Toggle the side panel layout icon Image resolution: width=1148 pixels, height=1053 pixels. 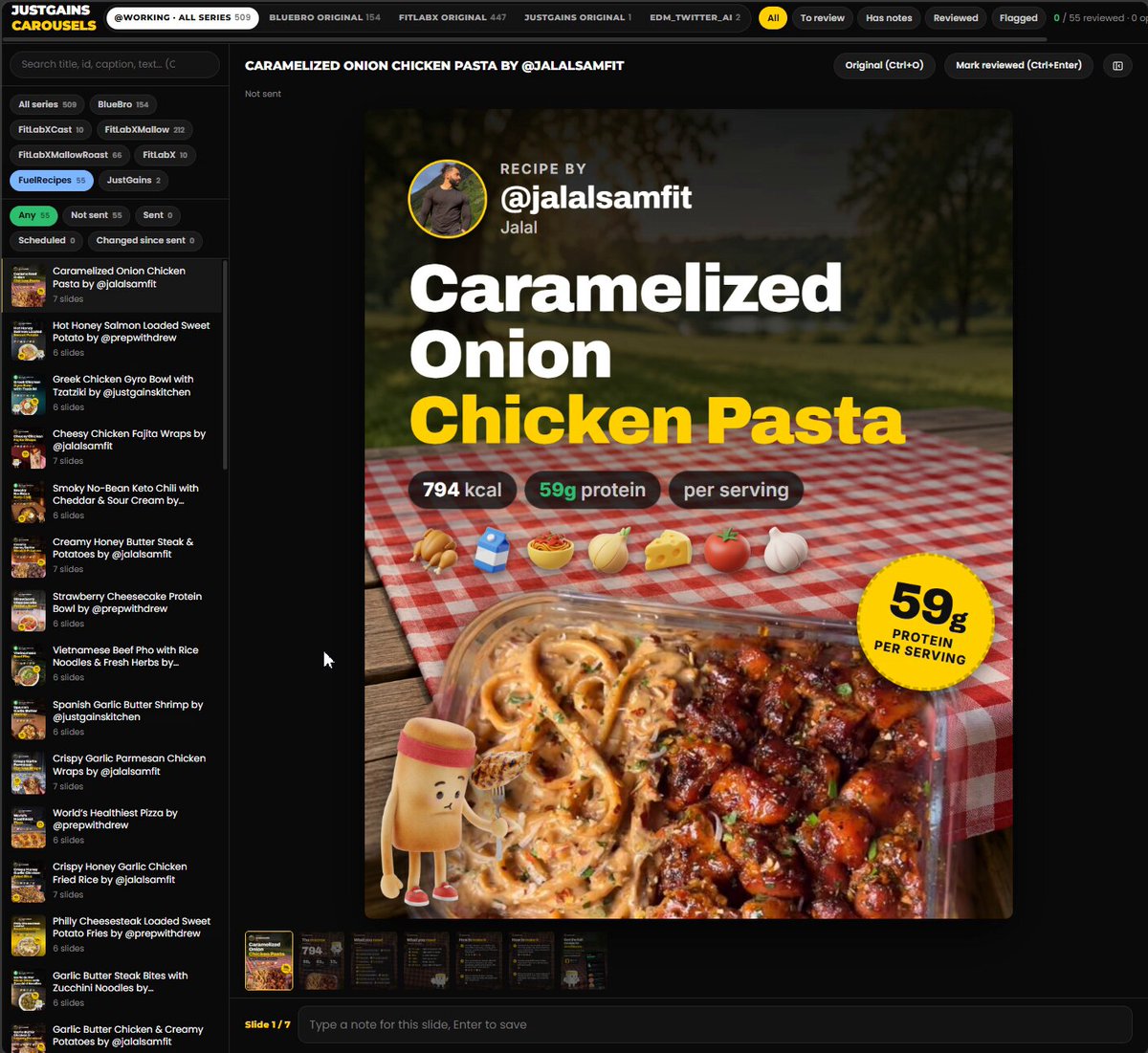[1117, 65]
